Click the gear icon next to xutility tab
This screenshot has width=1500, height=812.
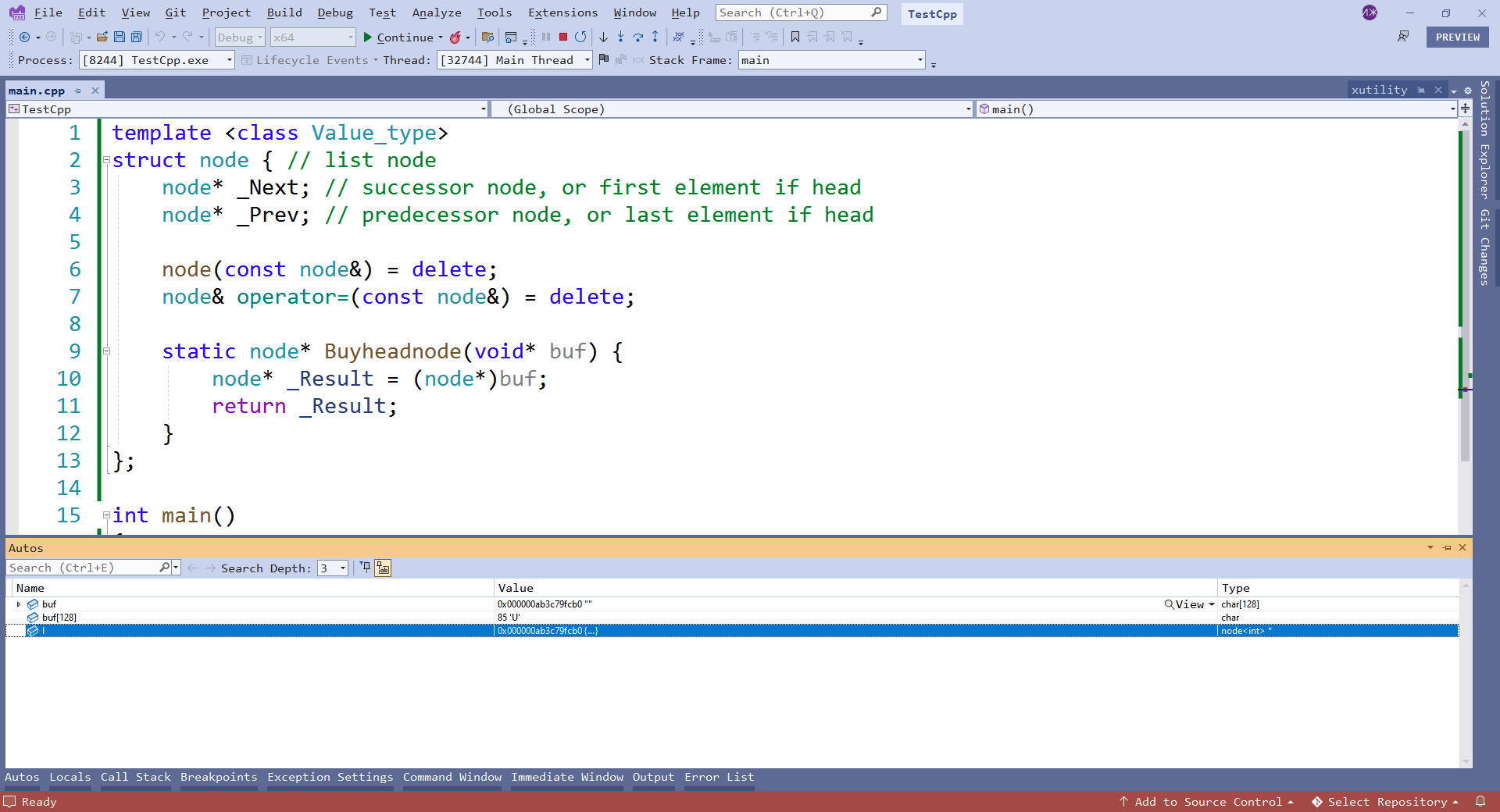click(1467, 91)
